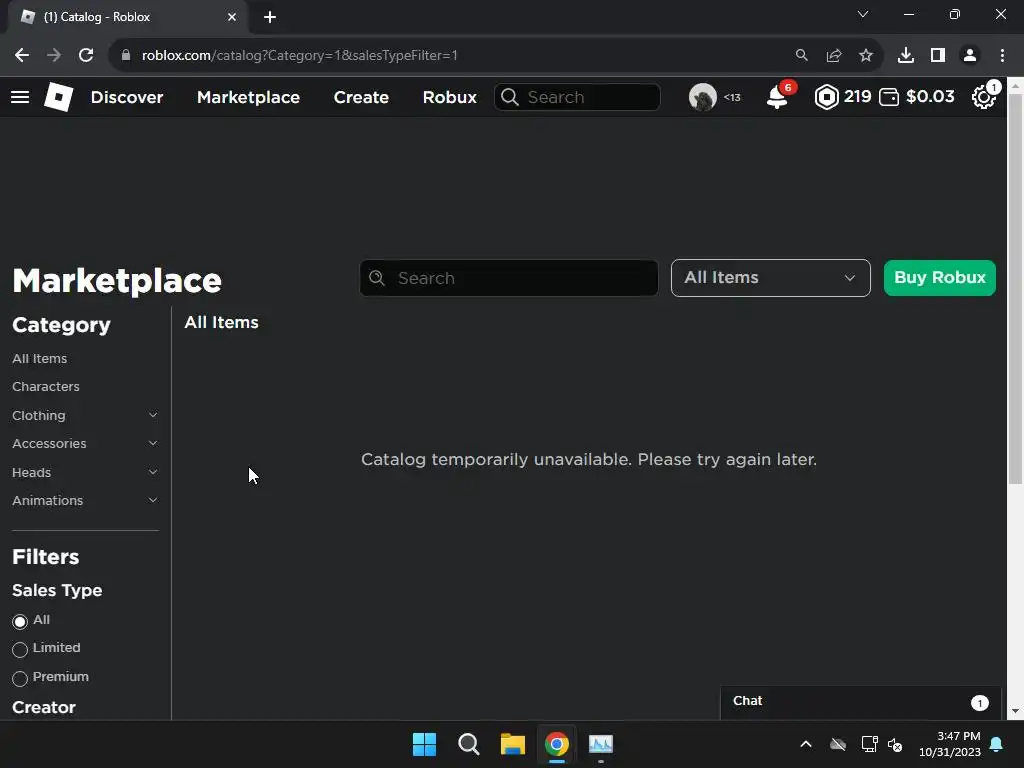Open File Explorer from taskbar
This screenshot has width=1024, height=768.
point(513,744)
